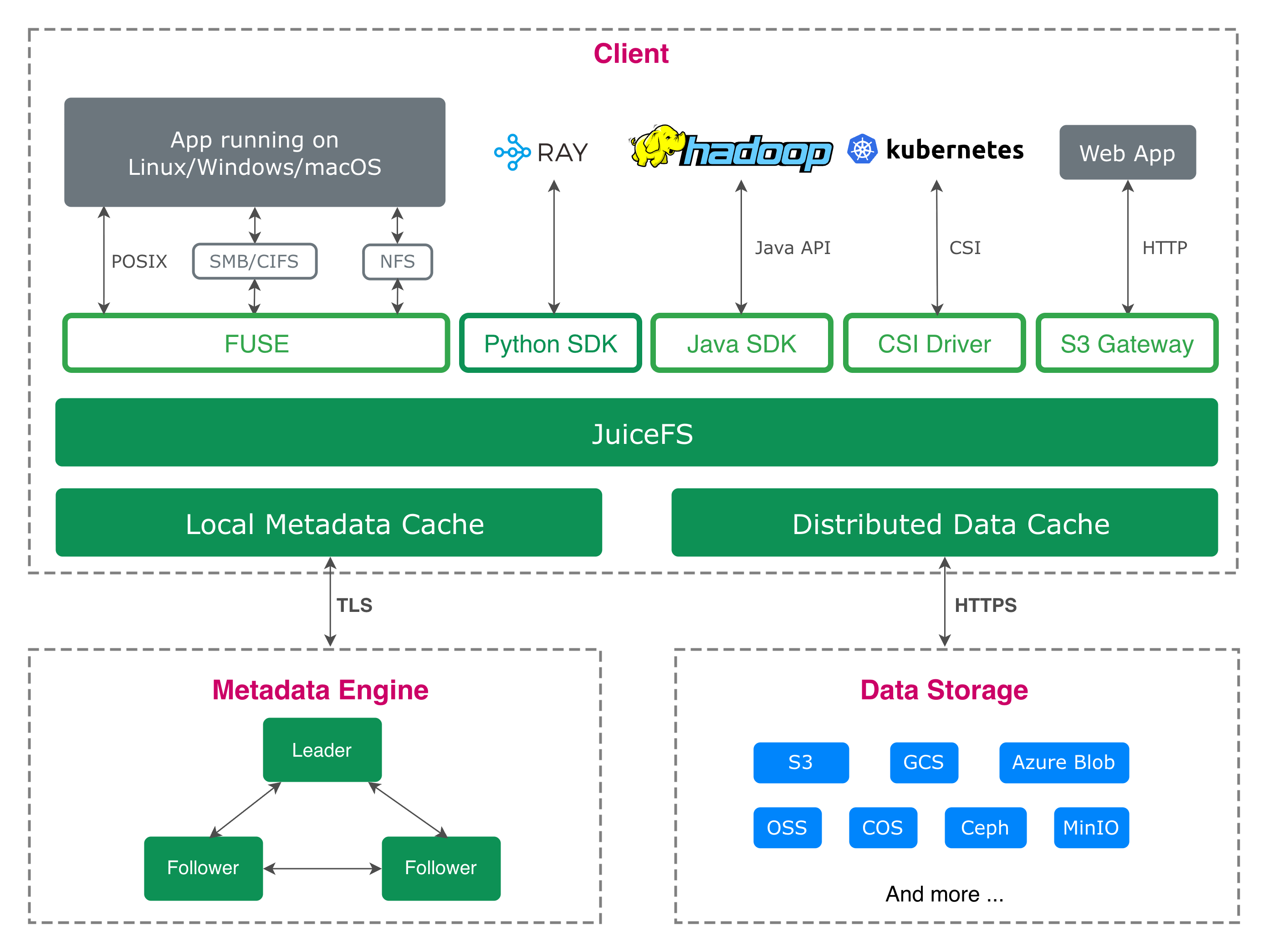Click the Python SDK box
The height and width of the screenshot is (952, 1268).
(x=550, y=344)
